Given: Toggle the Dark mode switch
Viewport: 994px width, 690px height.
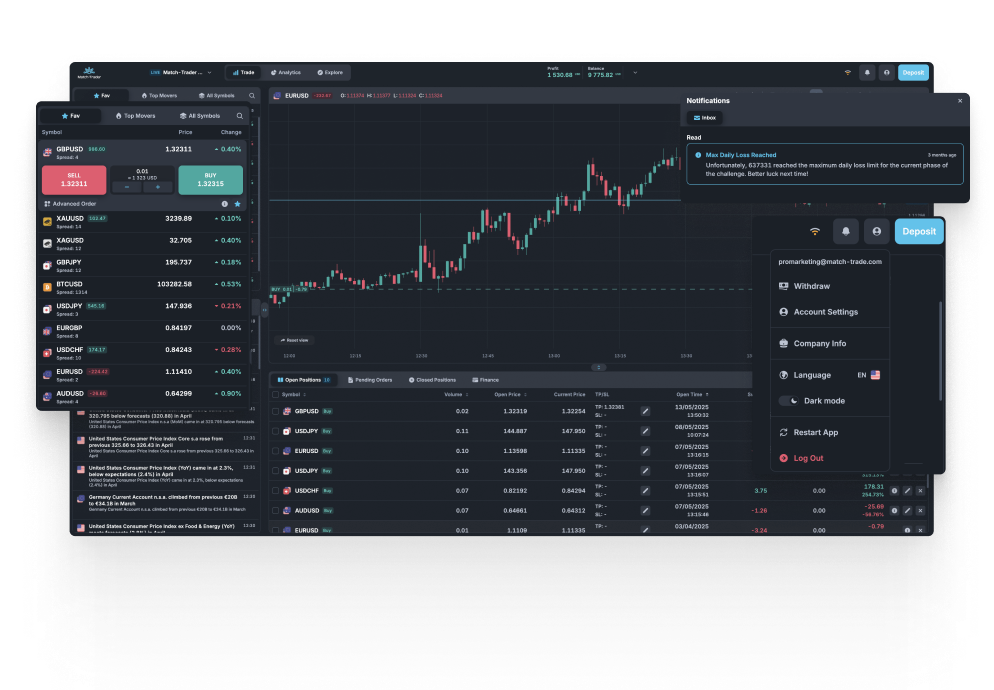Looking at the screenshot, I should (790, 400).
